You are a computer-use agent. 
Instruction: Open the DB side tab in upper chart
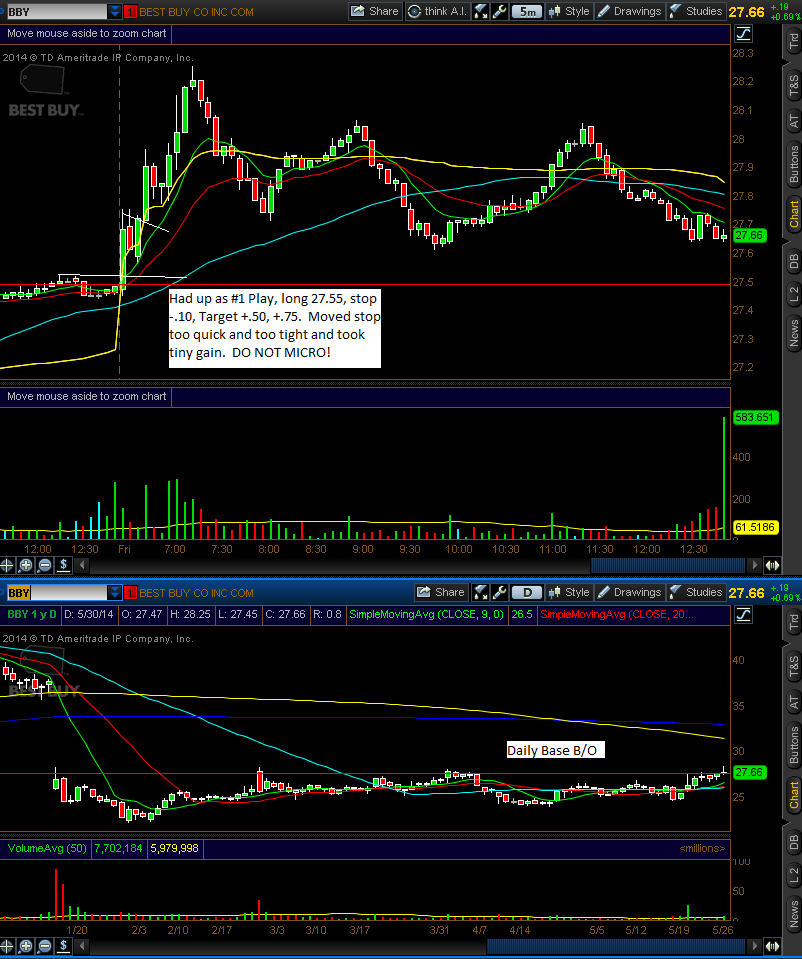pos(793,261)
